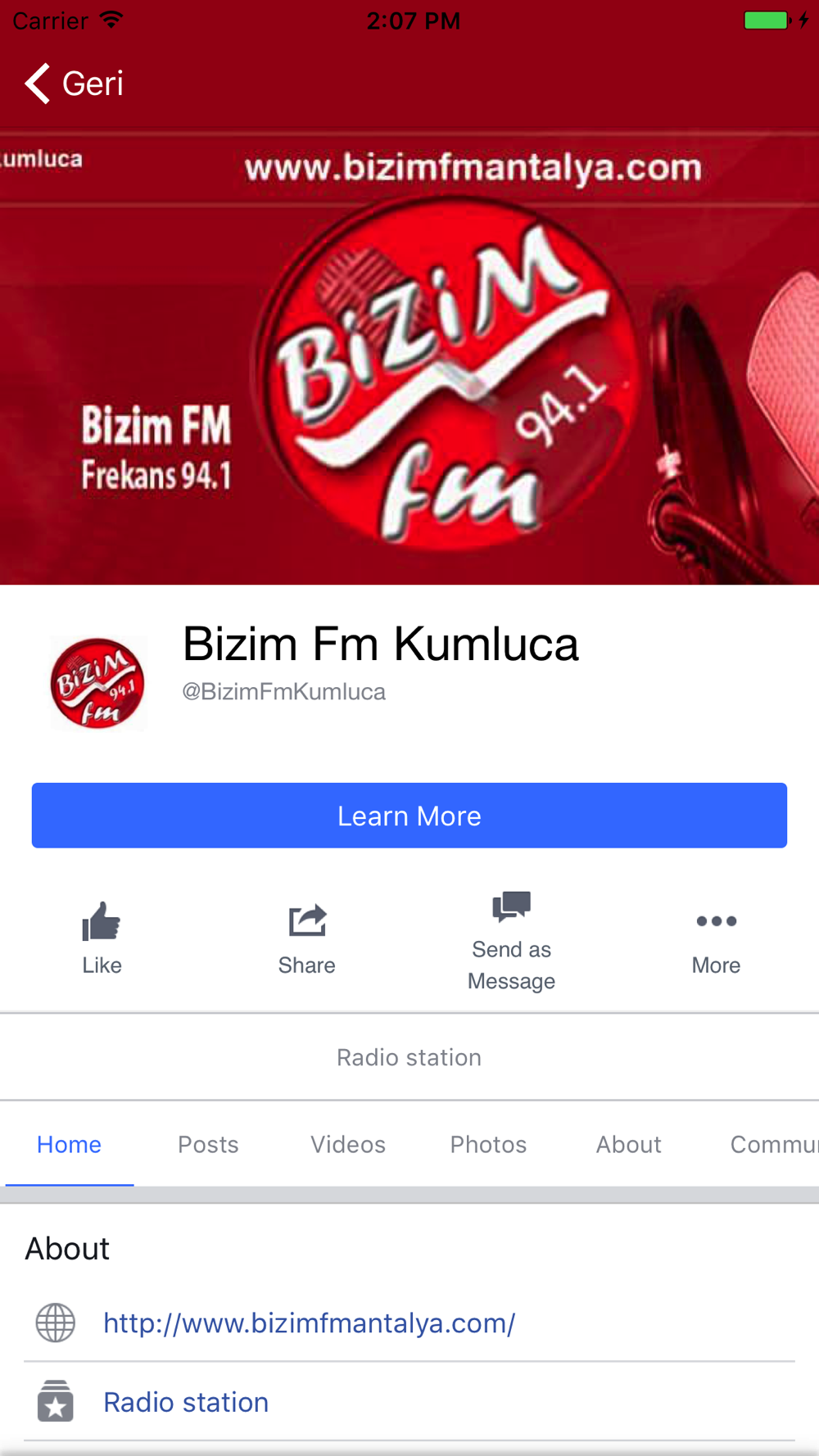This screenshot has height=1456, width=819.
Task: Click the Send as Message chat icon
Action: tap(512, 906)
